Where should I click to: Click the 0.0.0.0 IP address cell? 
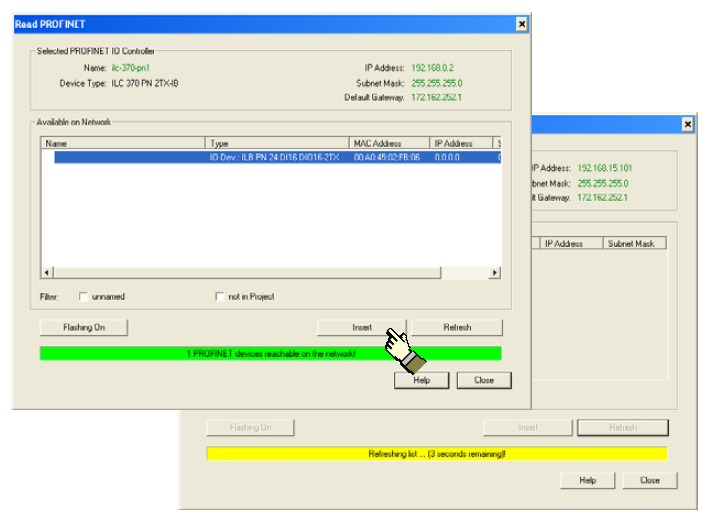tap(447, 158)
